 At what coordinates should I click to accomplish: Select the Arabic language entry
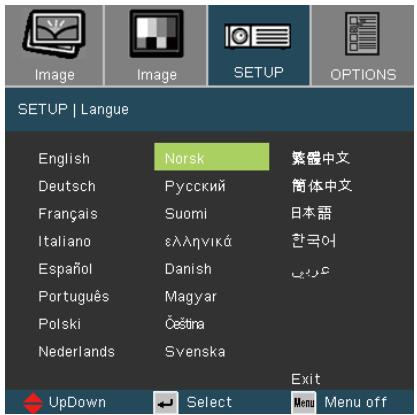click(x=311, y=272)
